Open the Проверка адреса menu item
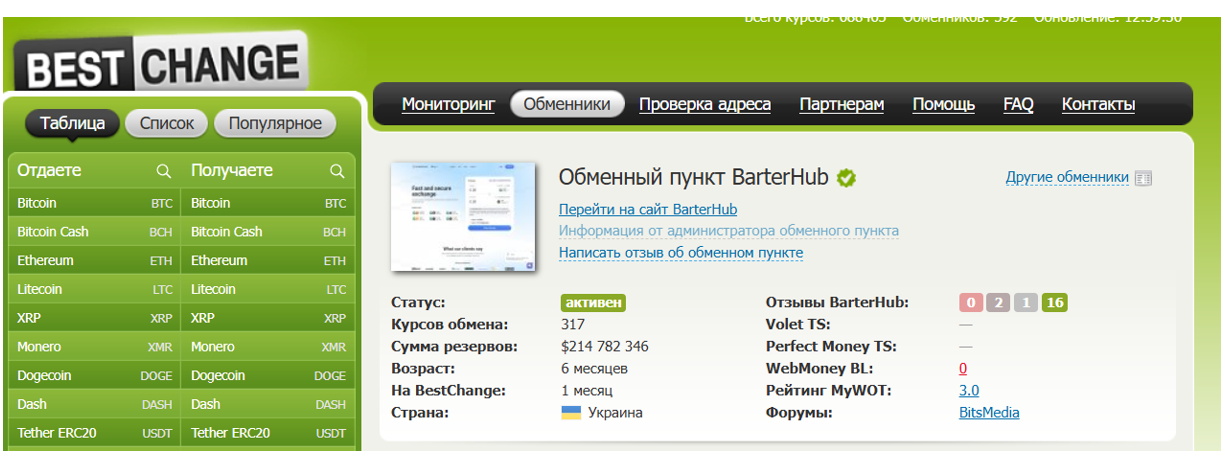Viewport: 1225px width, 458px height. [x=705, y=104]
